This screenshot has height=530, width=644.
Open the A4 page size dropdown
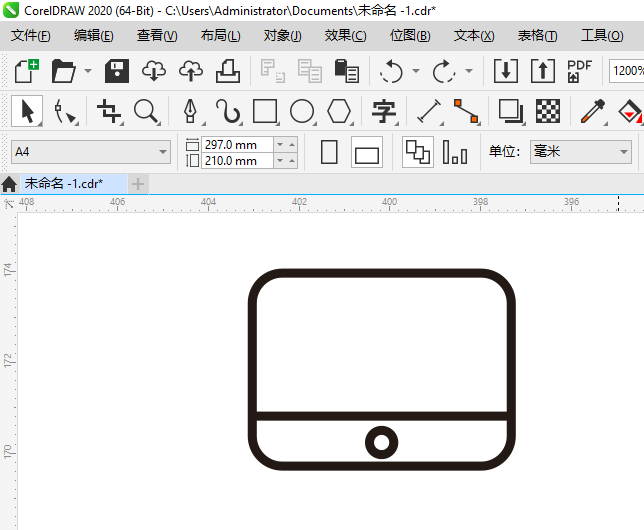coord(91,152)
